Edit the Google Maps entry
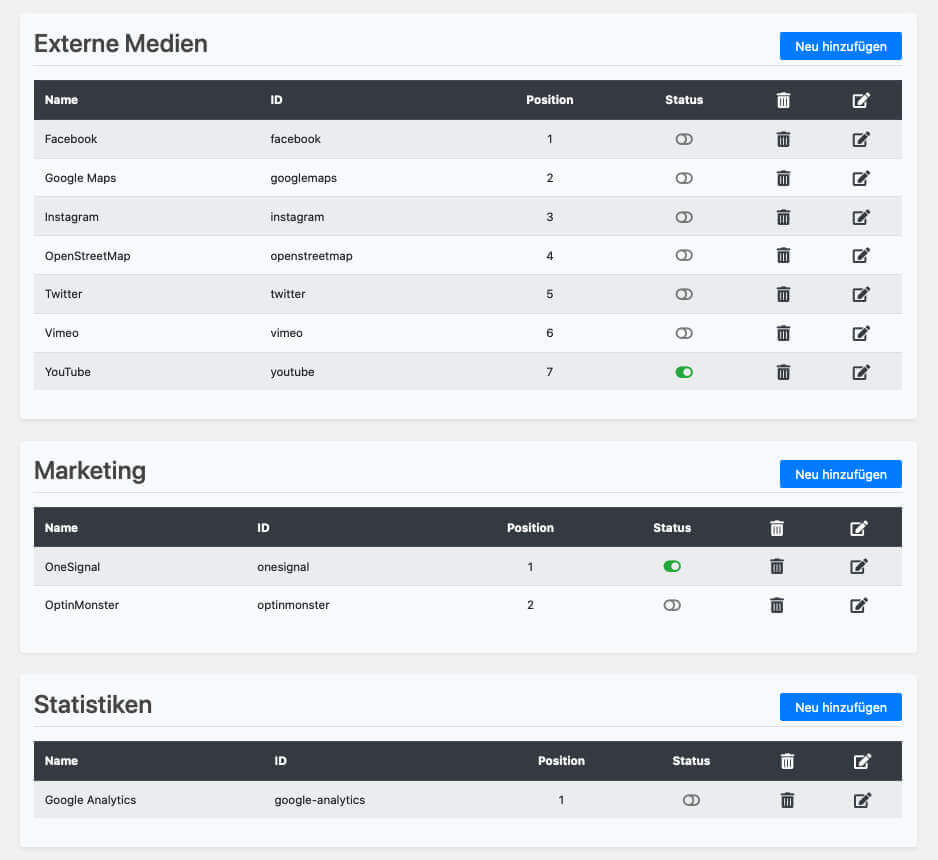 pyautogui.click(x=861, y=178)
